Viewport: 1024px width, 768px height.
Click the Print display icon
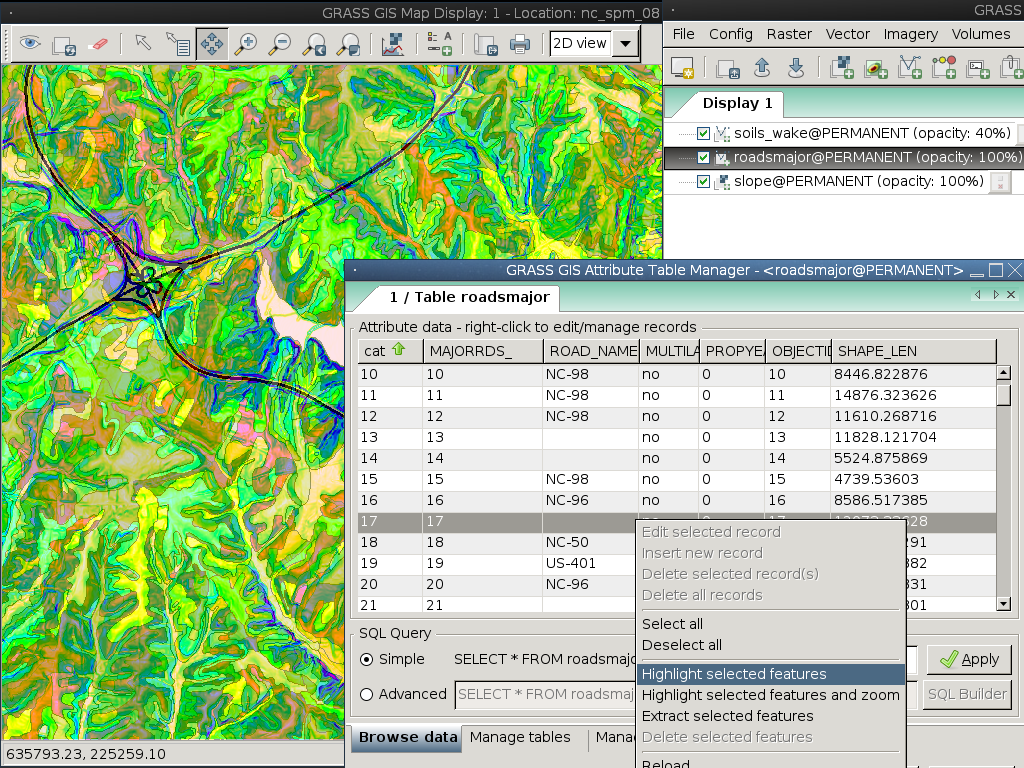pyautogui.click(x=520, y=44)
